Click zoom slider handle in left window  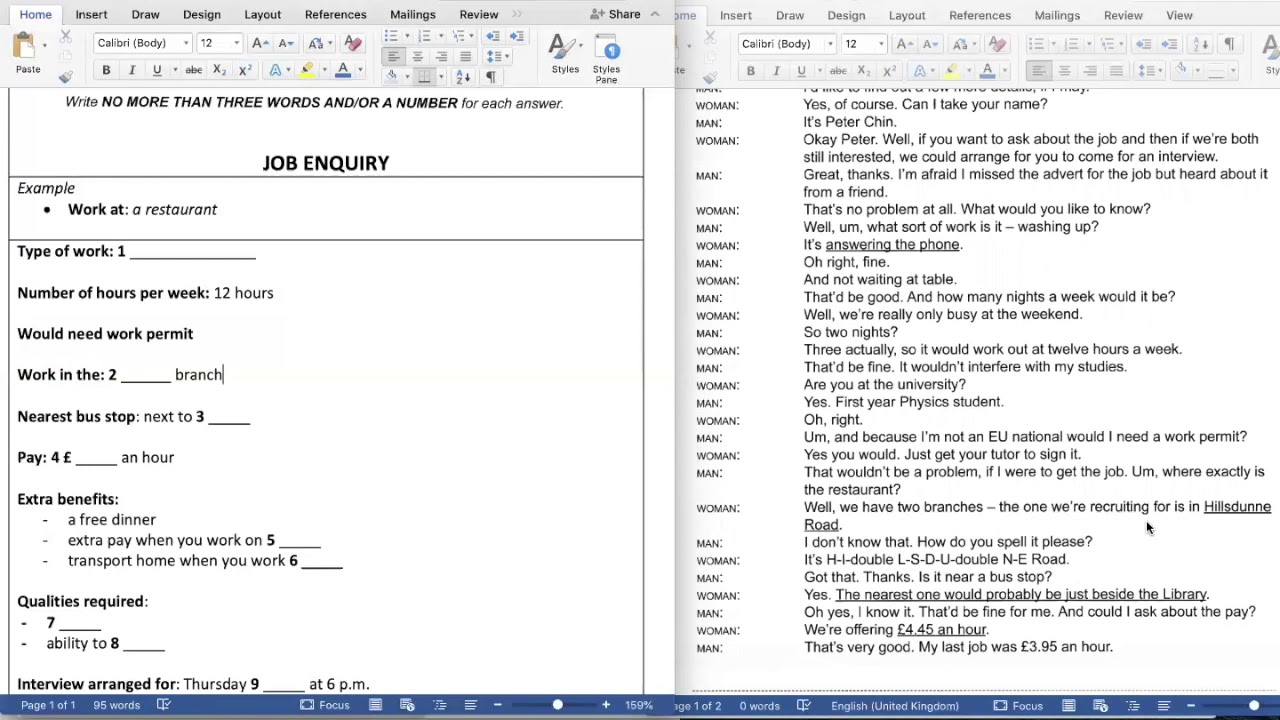(557, 705)
